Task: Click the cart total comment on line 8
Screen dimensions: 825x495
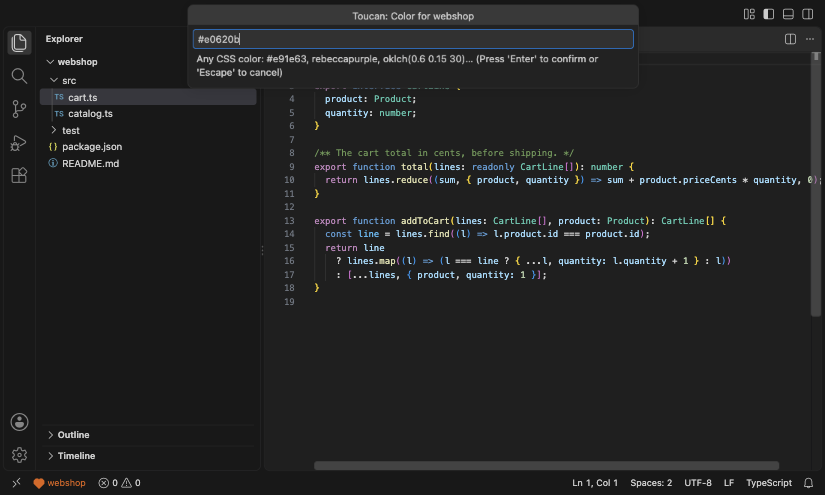Action: (x=444, y=153)
